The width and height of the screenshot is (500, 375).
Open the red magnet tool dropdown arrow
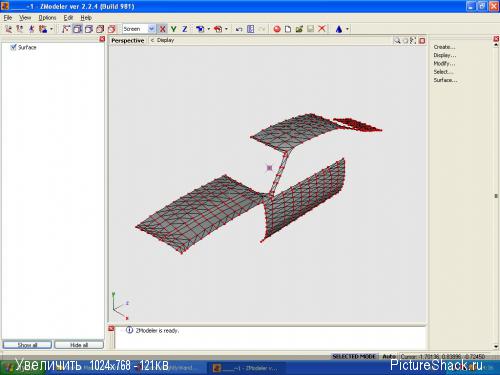(x=227, y=29)
